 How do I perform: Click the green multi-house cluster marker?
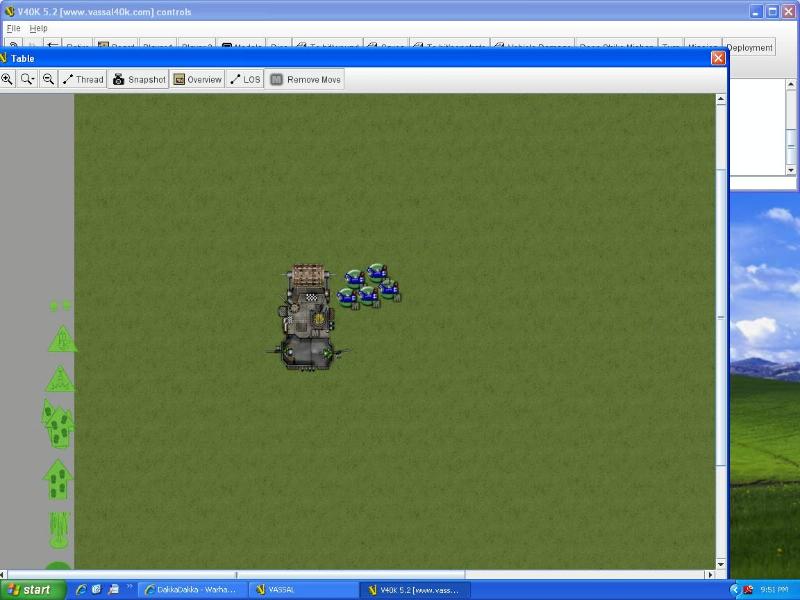pyautogui.click(x=56, y=424)
